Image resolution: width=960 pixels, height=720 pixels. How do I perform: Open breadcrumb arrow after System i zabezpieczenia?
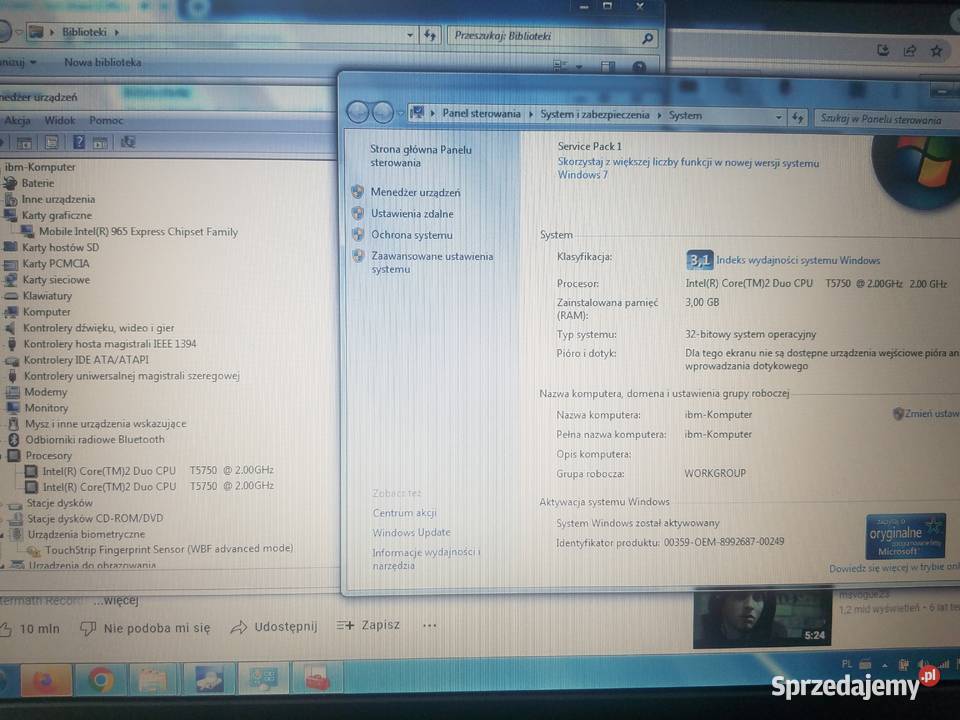click(x=659, y=114)
